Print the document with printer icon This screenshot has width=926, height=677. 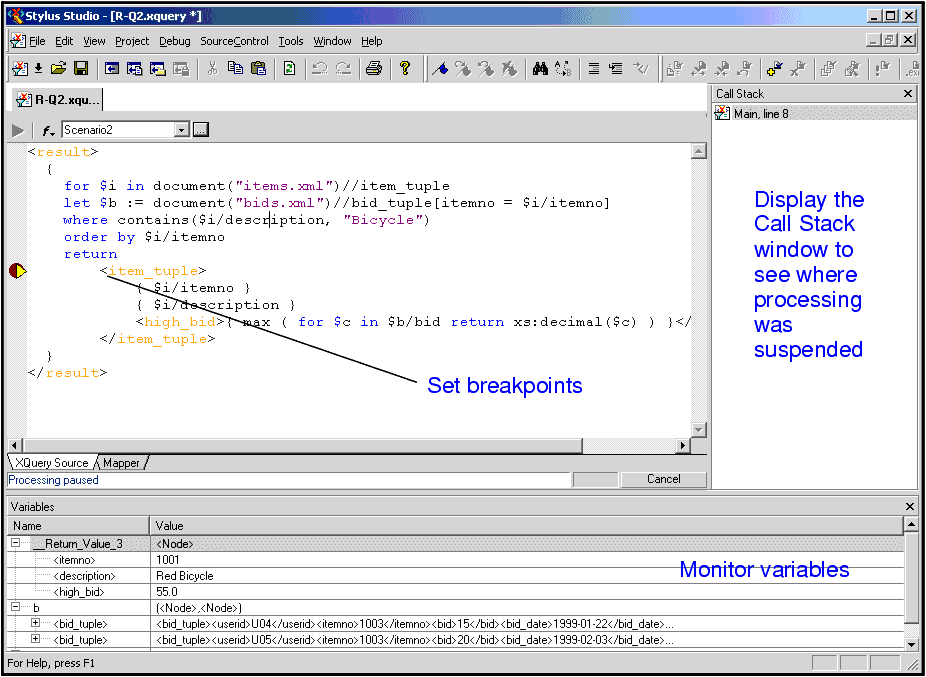pyautogui.click(x=373, y=68)
